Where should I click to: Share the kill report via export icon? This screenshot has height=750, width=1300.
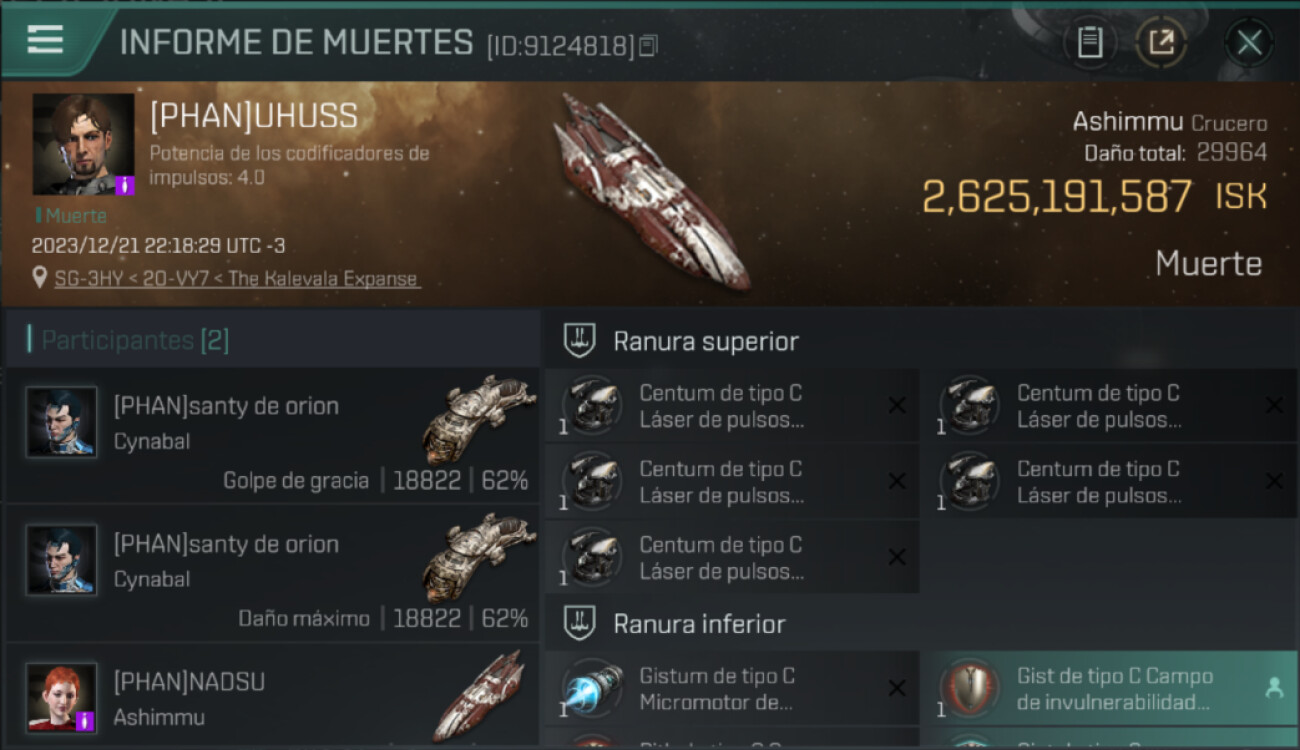tap(1161, 42)
